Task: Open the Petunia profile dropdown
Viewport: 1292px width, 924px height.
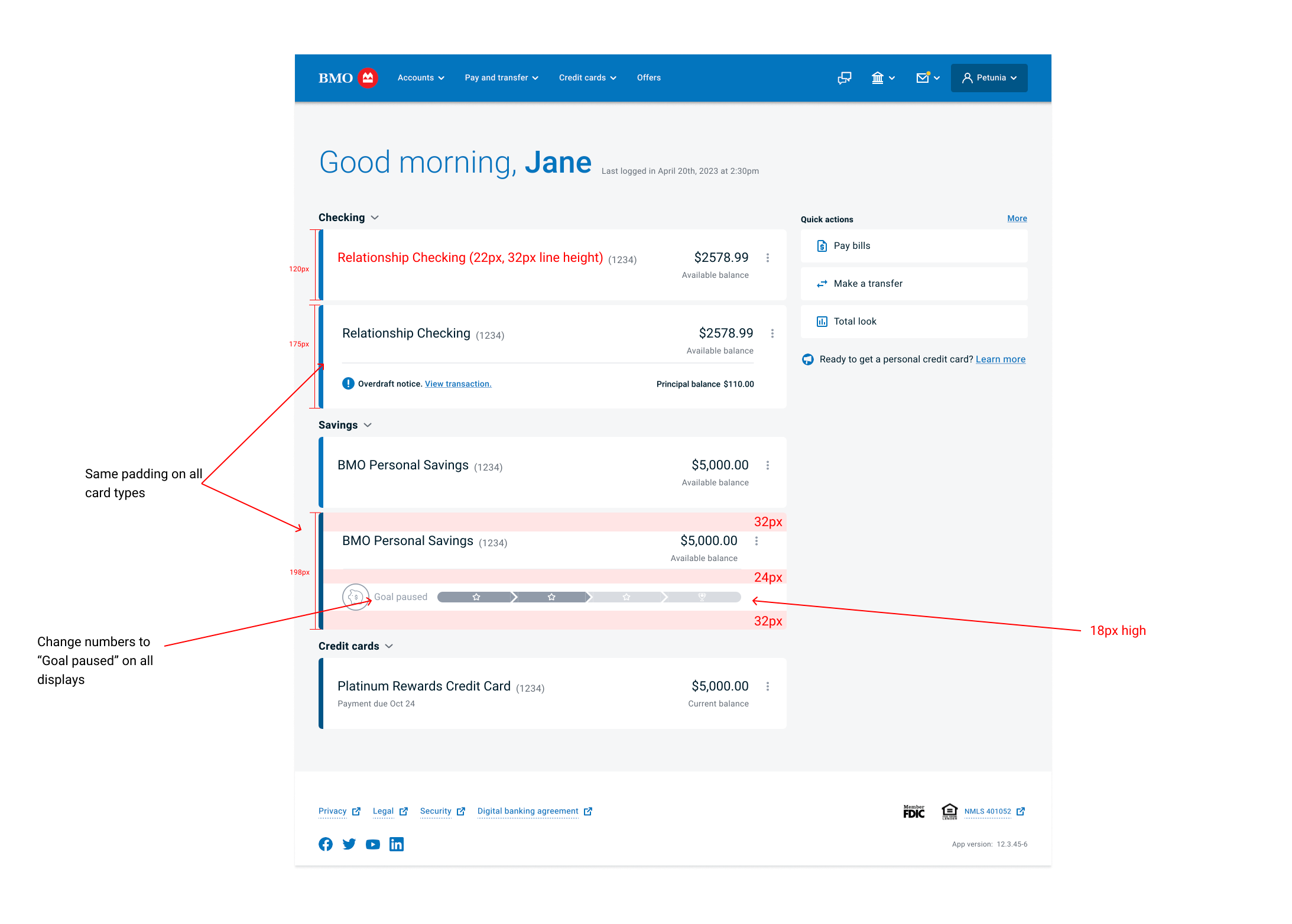Action: click(x=989, y=78)
